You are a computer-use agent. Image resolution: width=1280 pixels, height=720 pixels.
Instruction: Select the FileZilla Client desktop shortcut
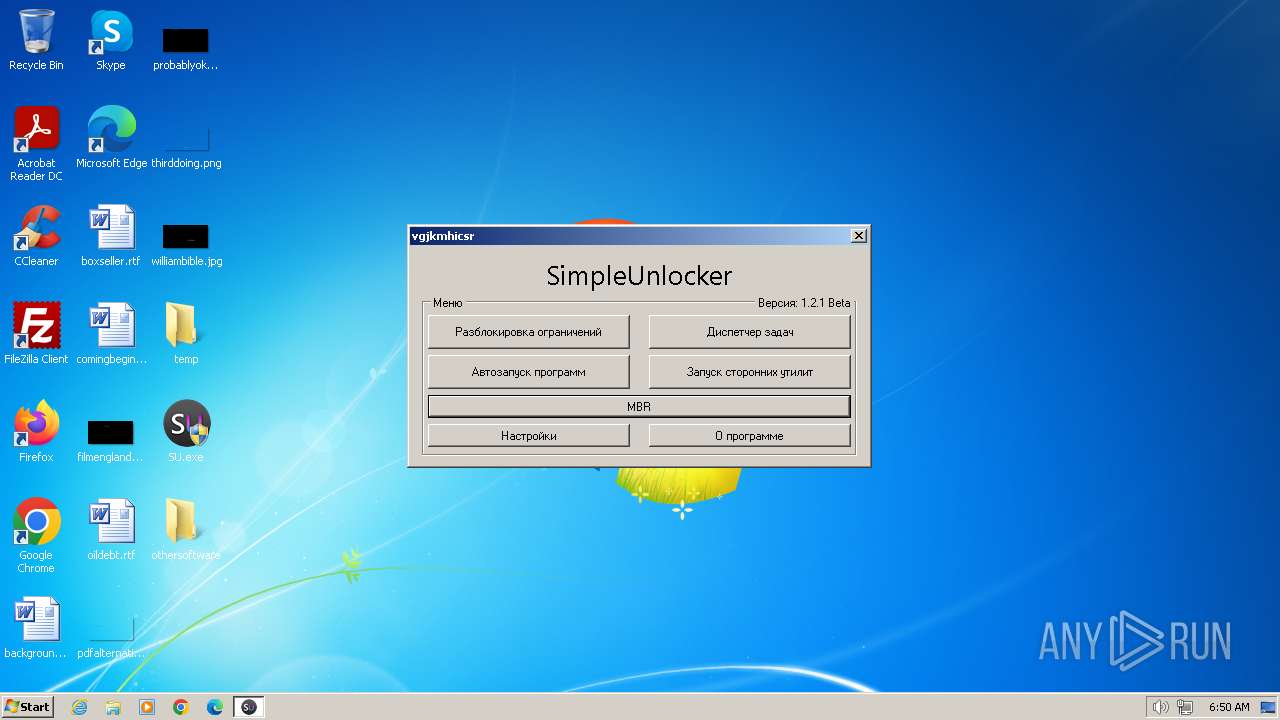(x=36, y=334)
